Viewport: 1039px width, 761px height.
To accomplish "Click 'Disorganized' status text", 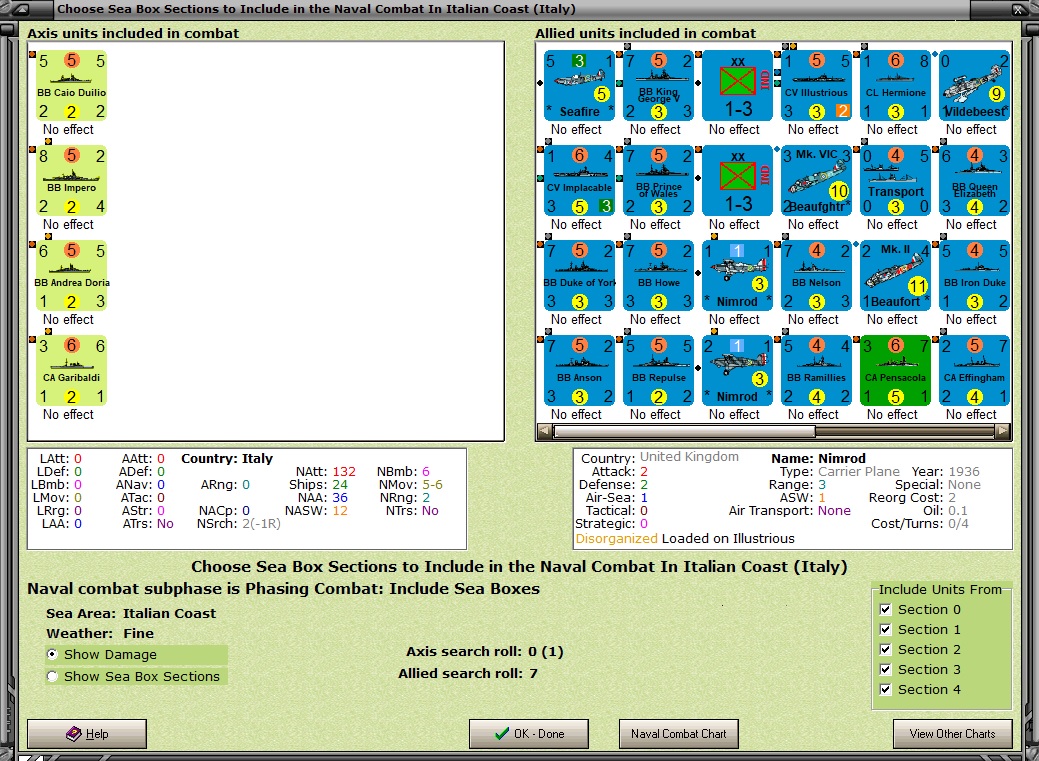I will [x=616, y=538].
